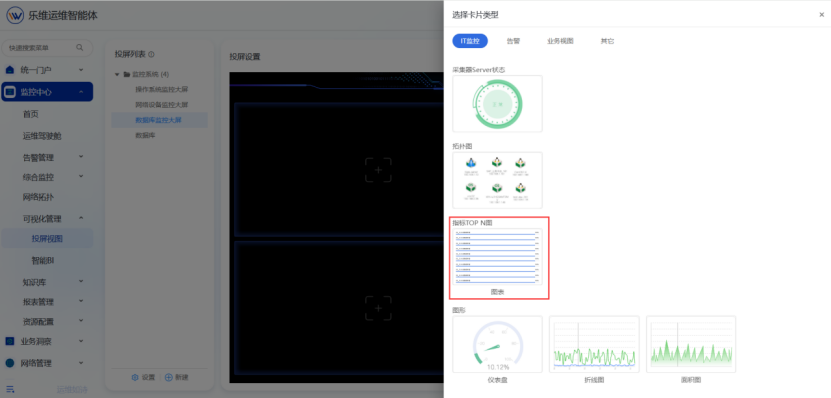Click the add-card placeholder in lower panel

pos(378,308)
